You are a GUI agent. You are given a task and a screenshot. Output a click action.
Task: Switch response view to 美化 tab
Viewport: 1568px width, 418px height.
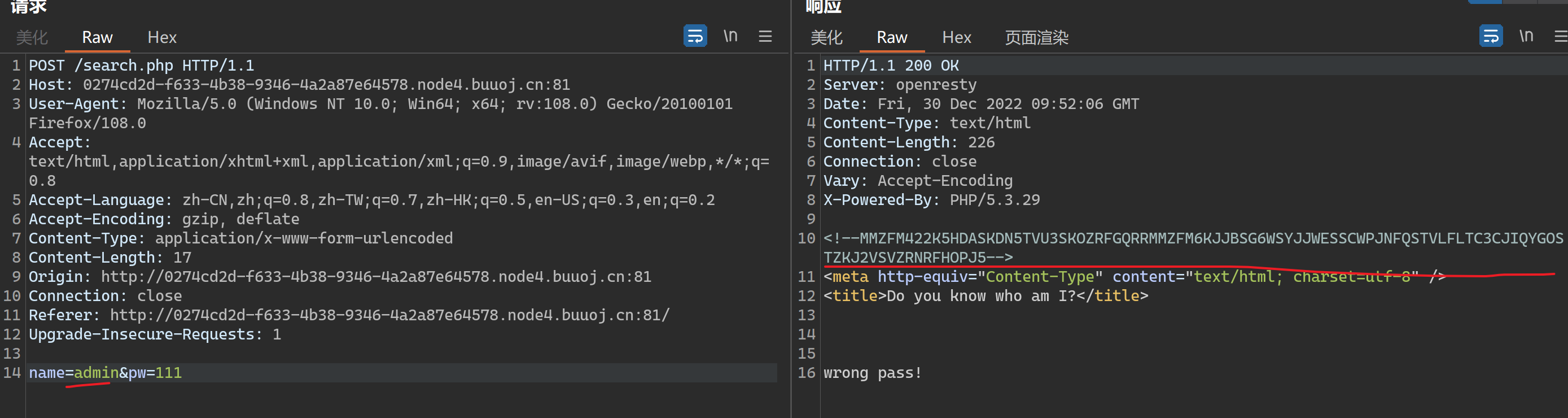click(x=826, y=38)
